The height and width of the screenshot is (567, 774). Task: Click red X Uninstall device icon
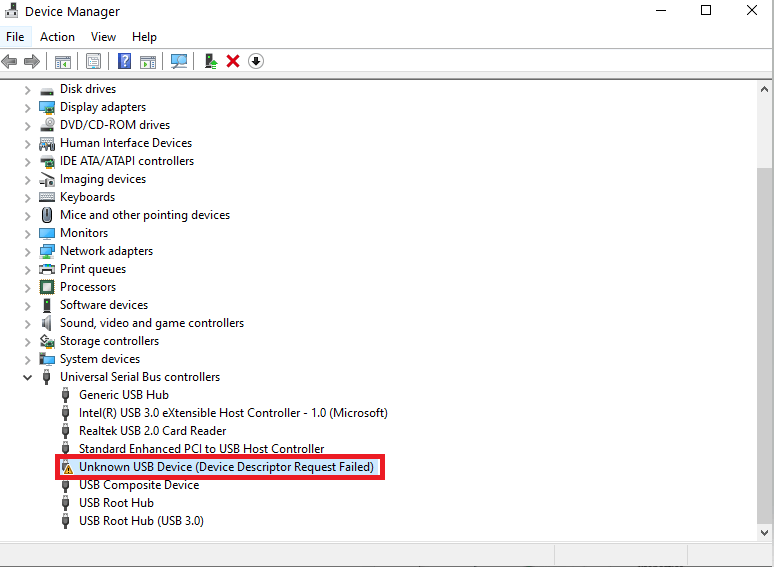[233, 61]
